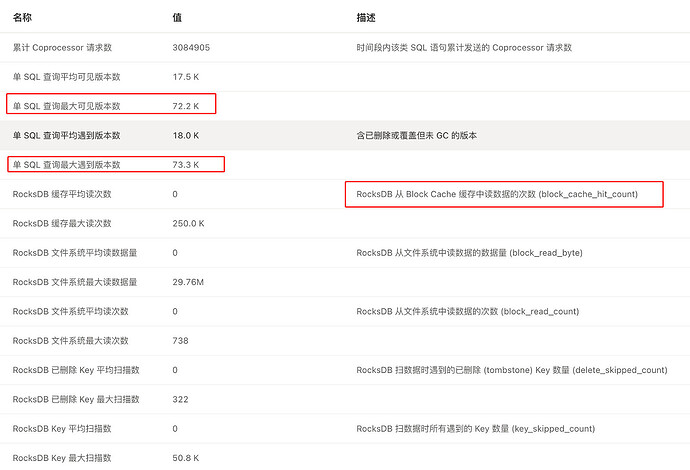This screenshot has width=690, height=470.
Task: Click the block_read_count description text
Action: tap(467, 311)
